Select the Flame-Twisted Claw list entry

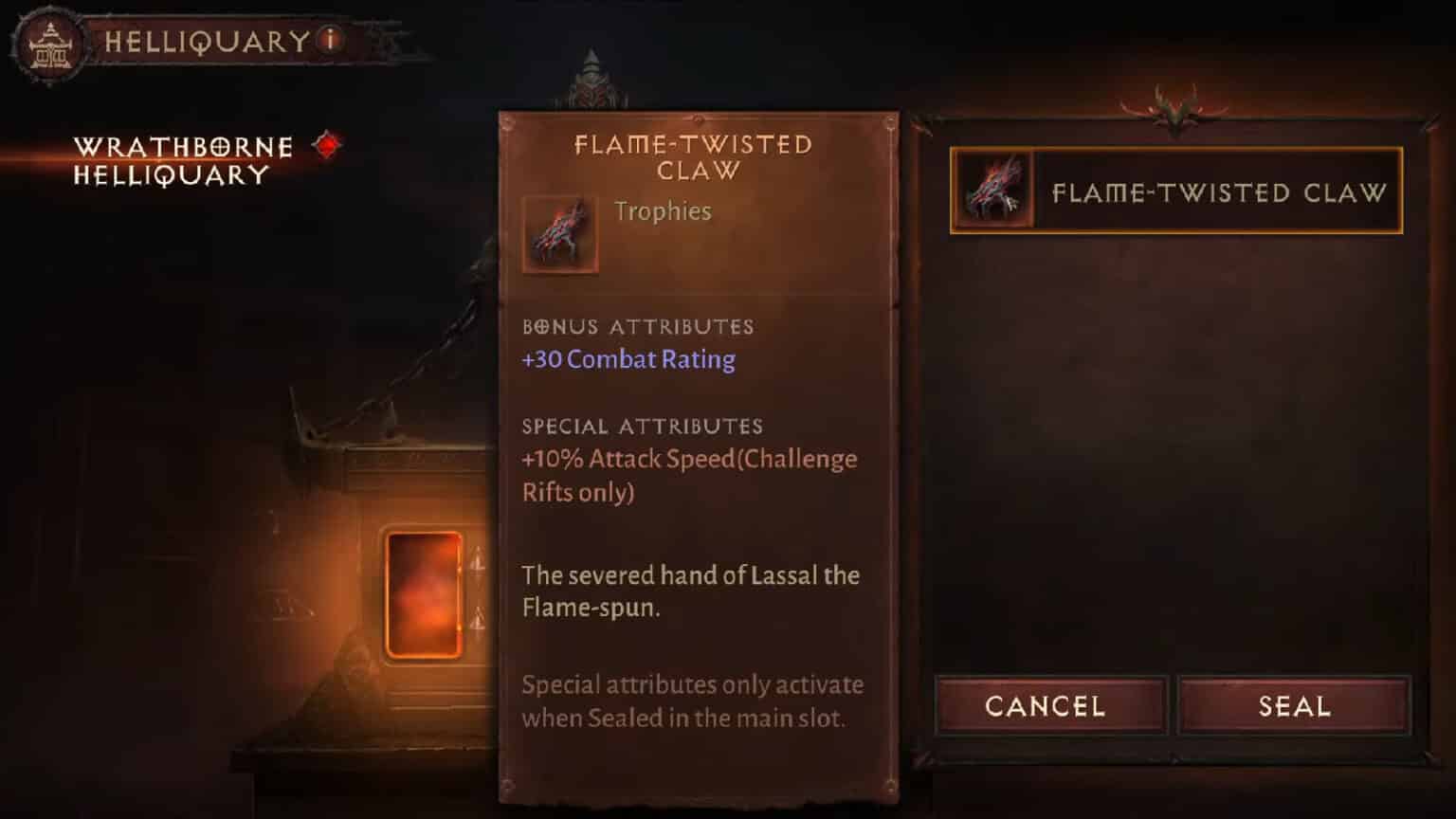[x=1176, y=191]
